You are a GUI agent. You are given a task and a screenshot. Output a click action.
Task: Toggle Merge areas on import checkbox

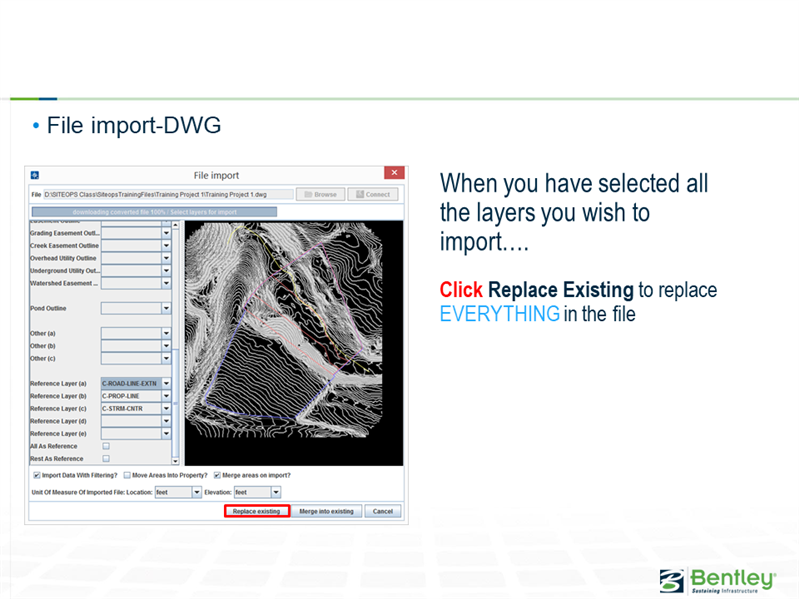tap(217, 475)
